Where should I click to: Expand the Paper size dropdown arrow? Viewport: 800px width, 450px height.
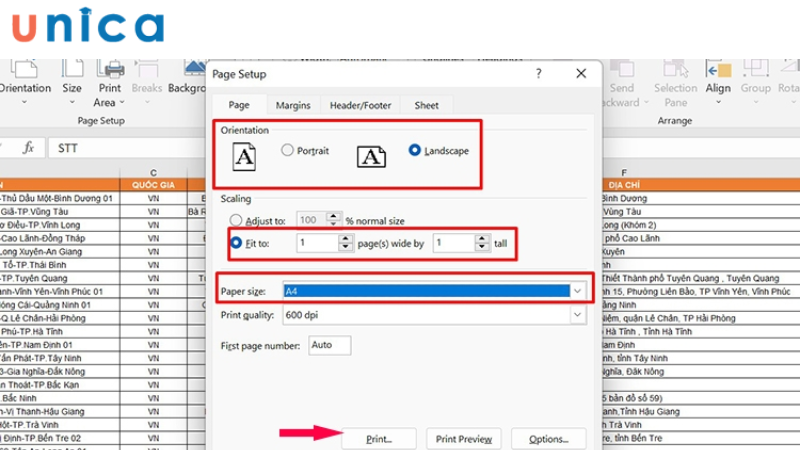point(577,291)
